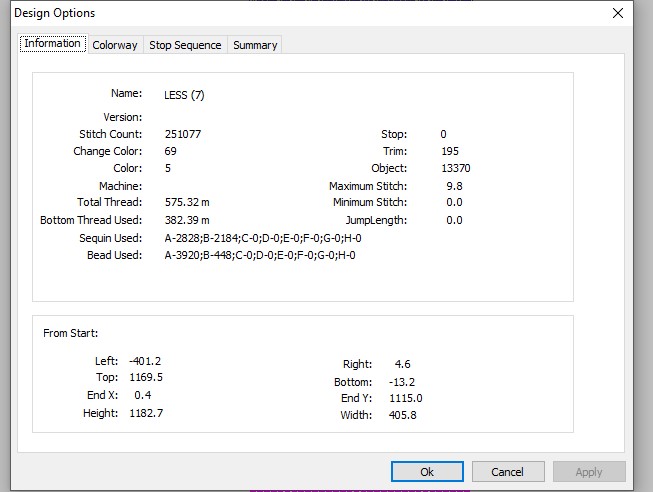The height and width of the screenshot is (492, 653).
Task: Click the From Start: heading
Action: [71, 333]
